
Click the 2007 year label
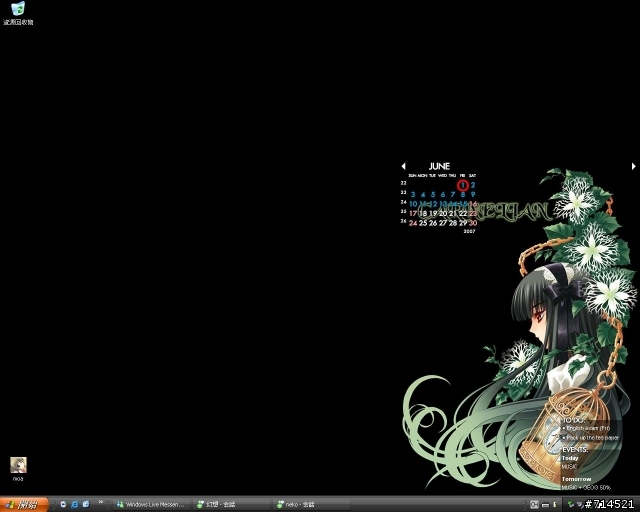click(x=469, y=231)
